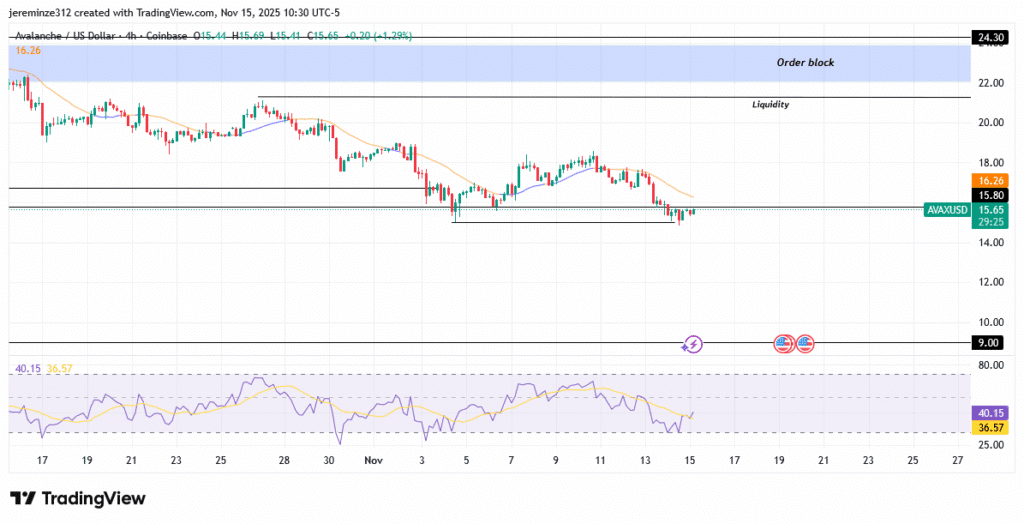Click the 14.00 price axis value

coord(991,242)
